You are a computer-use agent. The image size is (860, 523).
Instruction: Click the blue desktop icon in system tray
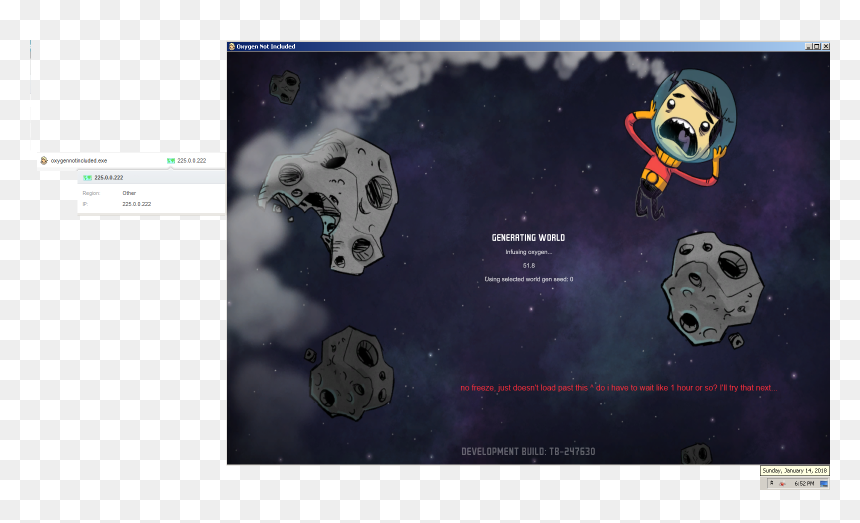(823, 484)
